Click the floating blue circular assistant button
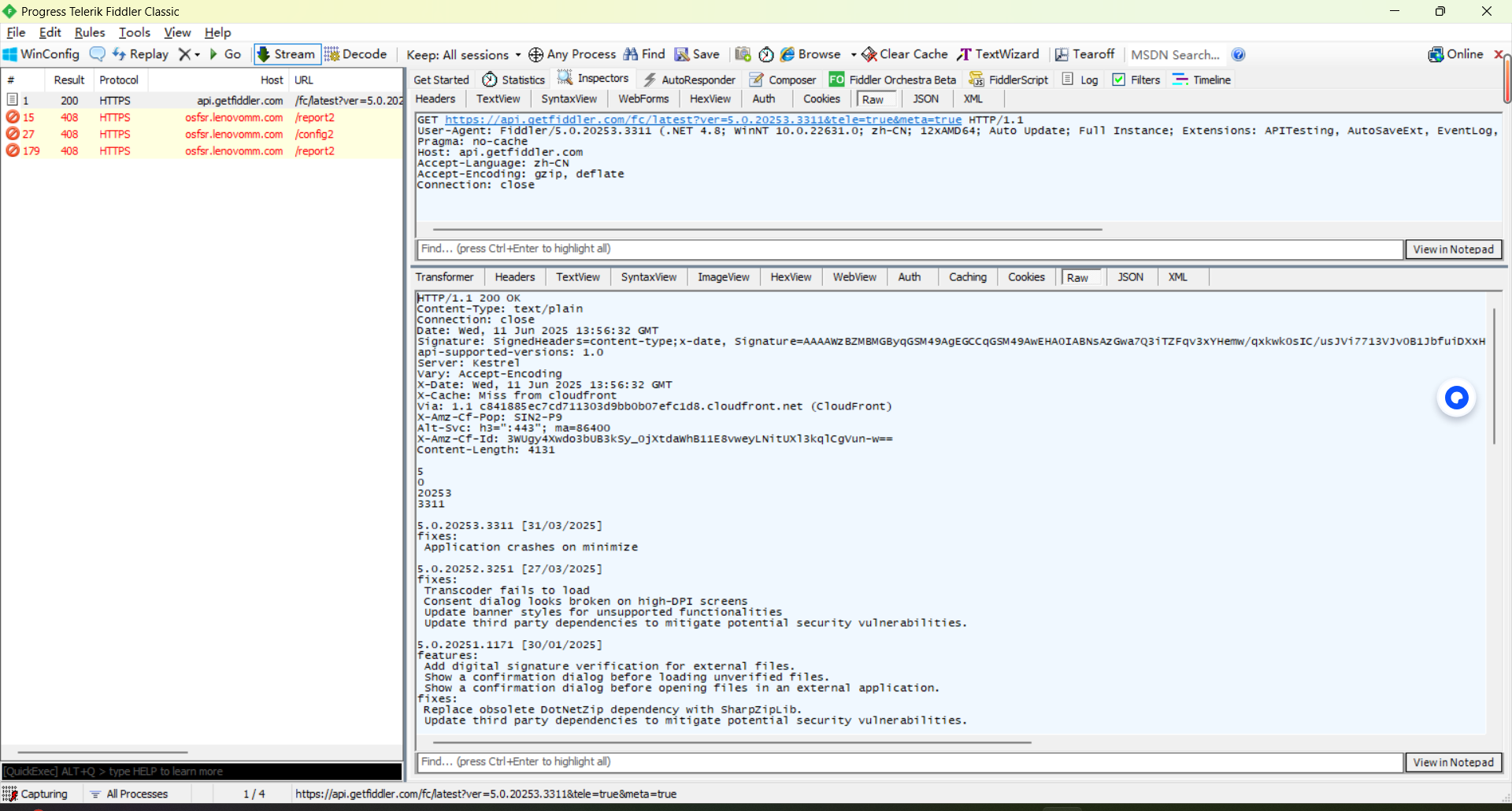This screenshot has width=1512, height=811. [1456, 398]
